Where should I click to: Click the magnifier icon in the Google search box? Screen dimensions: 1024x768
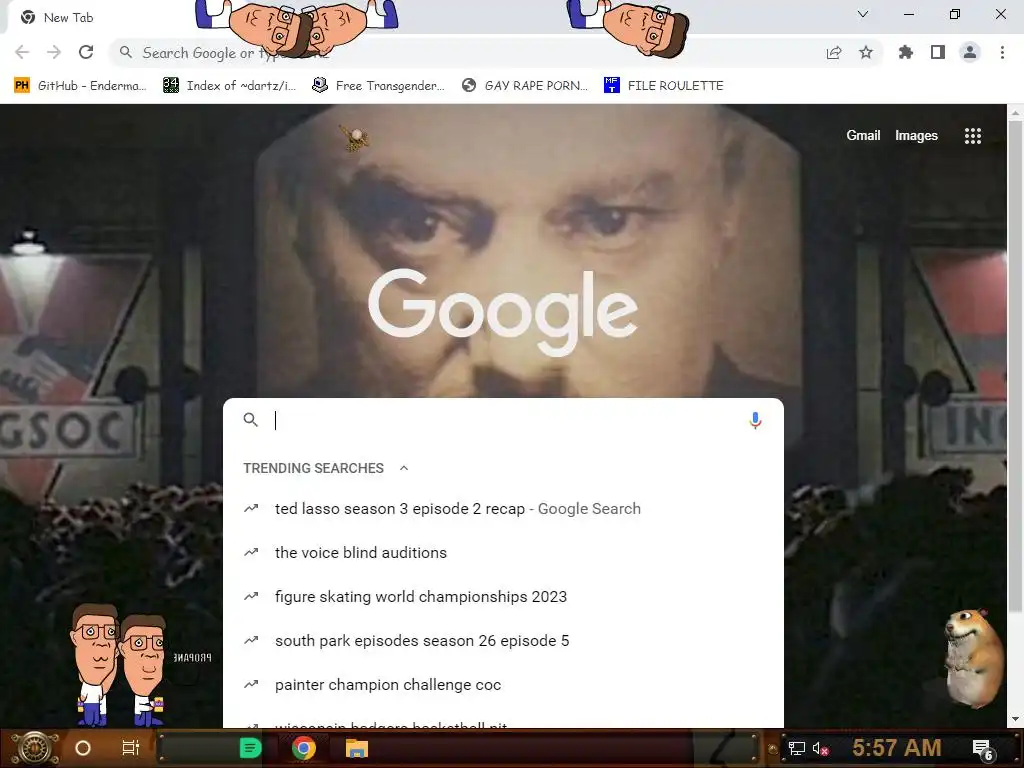click(251, 420)
